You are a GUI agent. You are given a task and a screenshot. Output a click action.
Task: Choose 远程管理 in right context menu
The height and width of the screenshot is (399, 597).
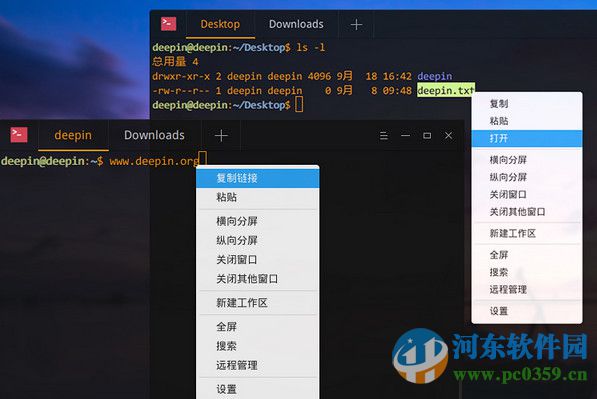(x=527, y=289)
